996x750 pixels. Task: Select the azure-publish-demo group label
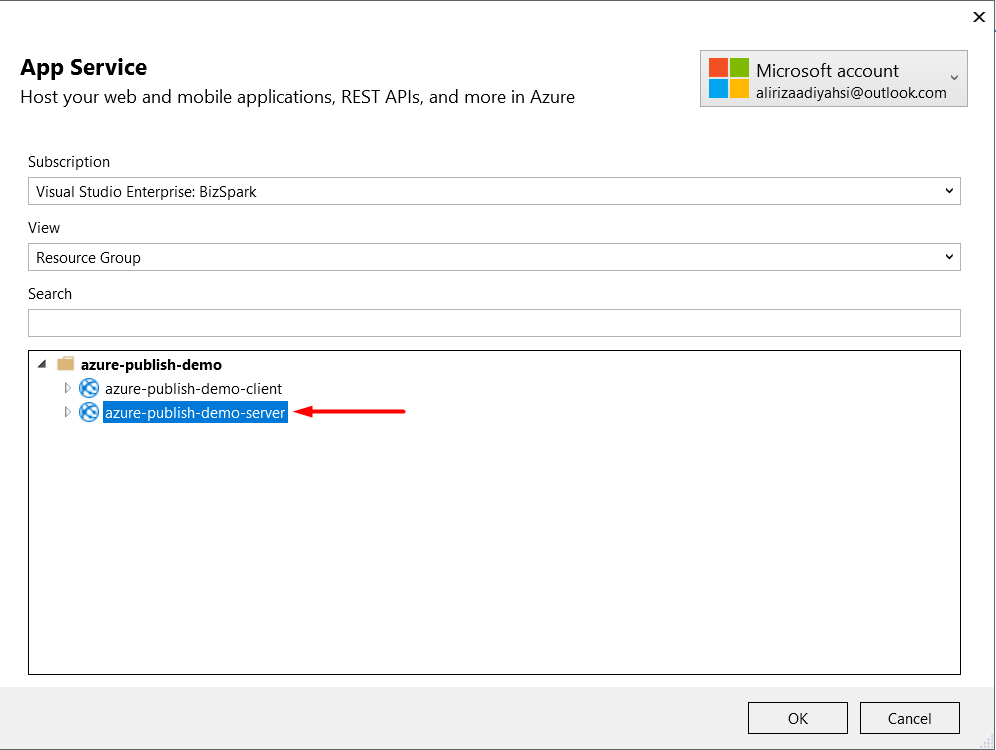[151, 365]
